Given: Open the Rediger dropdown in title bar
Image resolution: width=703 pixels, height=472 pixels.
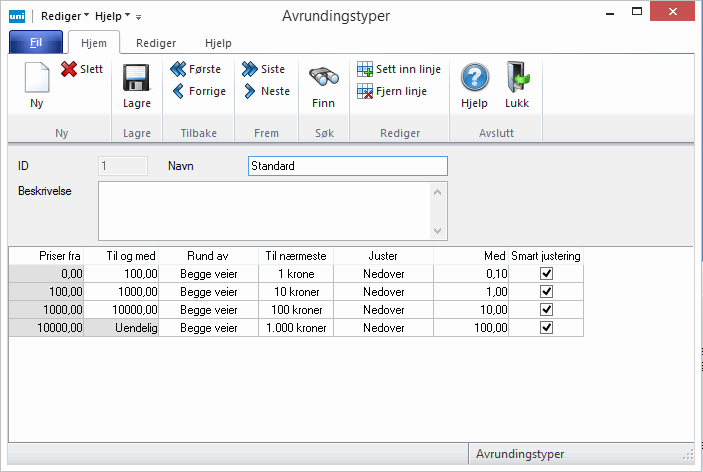Looking at the screenshot, I should 65,17.
